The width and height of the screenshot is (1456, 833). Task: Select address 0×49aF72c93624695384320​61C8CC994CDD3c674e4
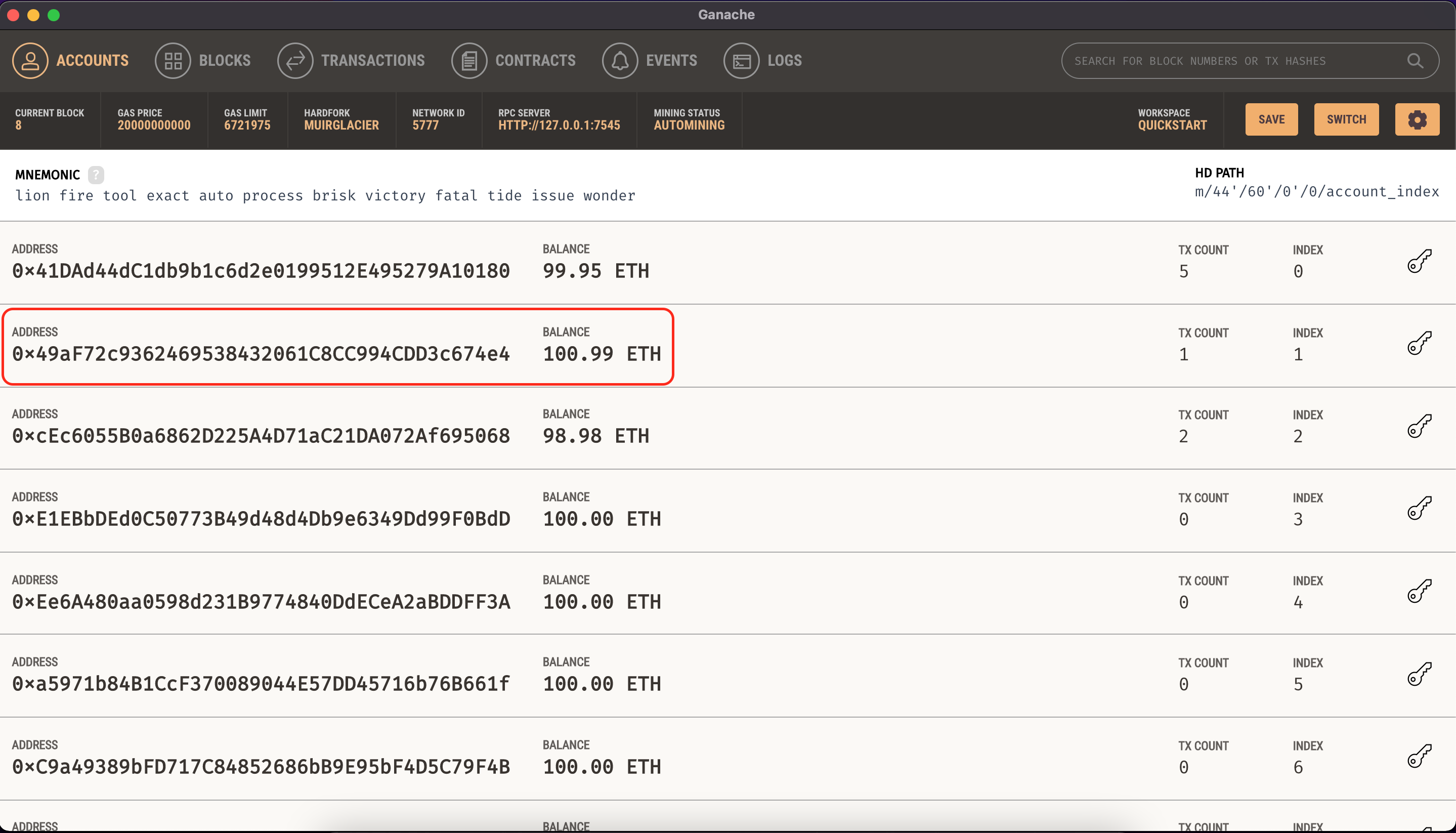tap(261, 354)
